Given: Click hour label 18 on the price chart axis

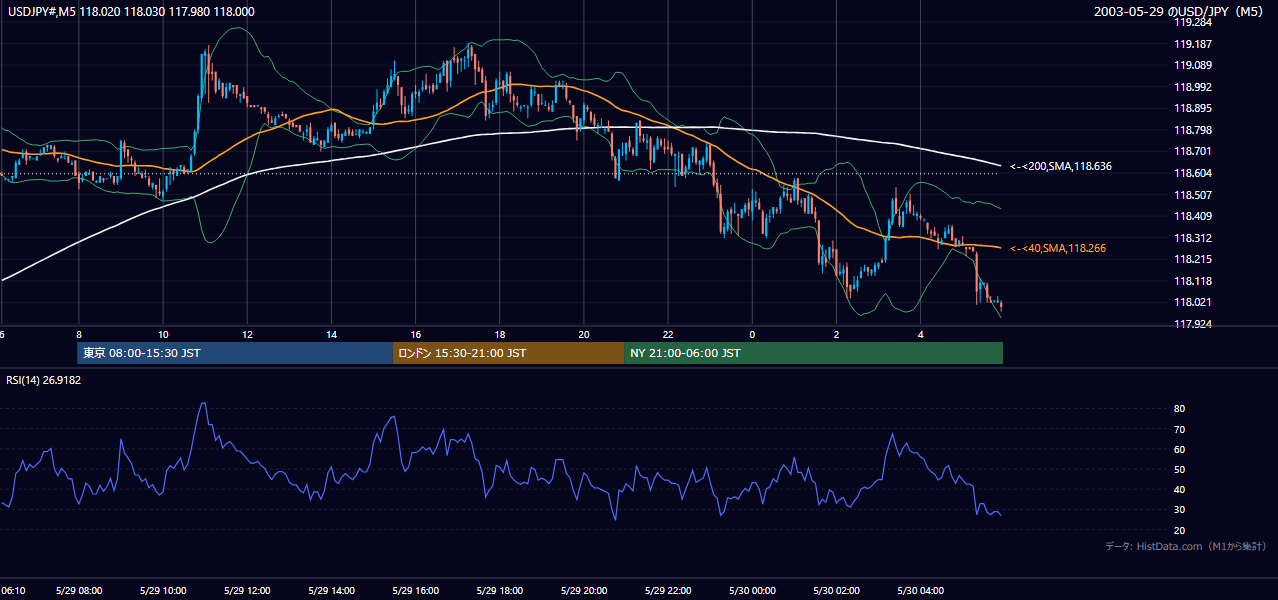Looking at the screenshot, I should point(500,335).
